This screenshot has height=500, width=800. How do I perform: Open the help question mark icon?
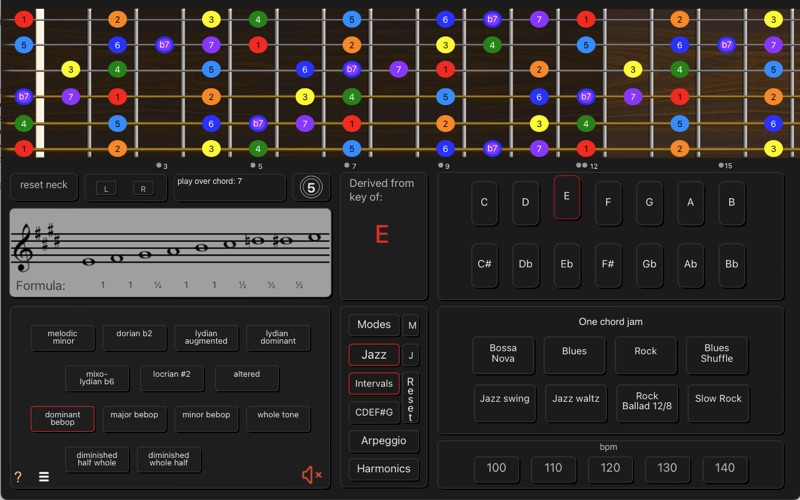point(18,477)
